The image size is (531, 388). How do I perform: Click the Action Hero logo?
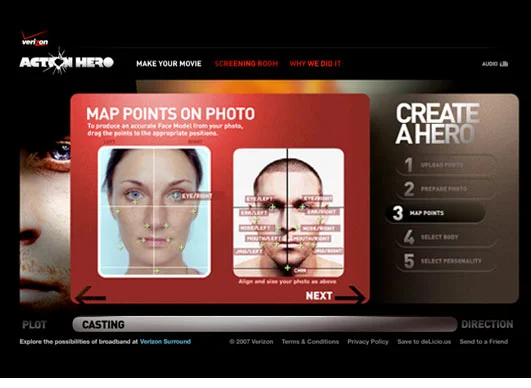(66, 62)
